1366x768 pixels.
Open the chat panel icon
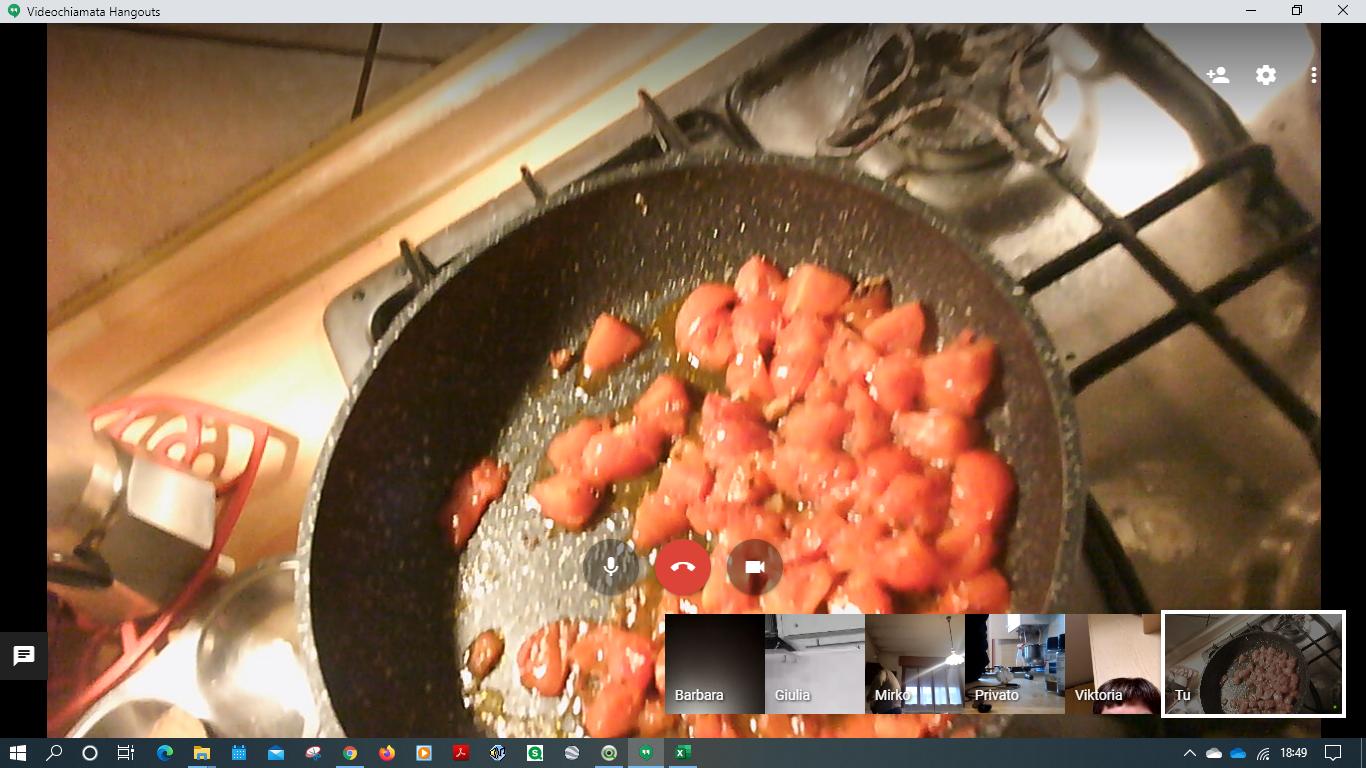click(24, 656)
